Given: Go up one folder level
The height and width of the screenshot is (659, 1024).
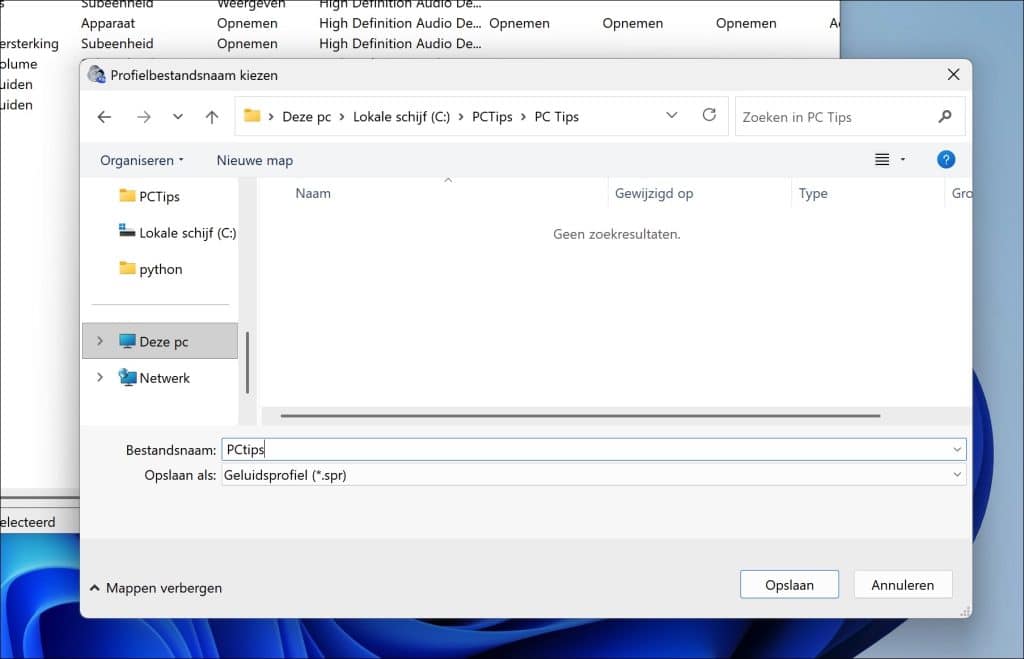Looking at the screenshot, I should 212,117.
